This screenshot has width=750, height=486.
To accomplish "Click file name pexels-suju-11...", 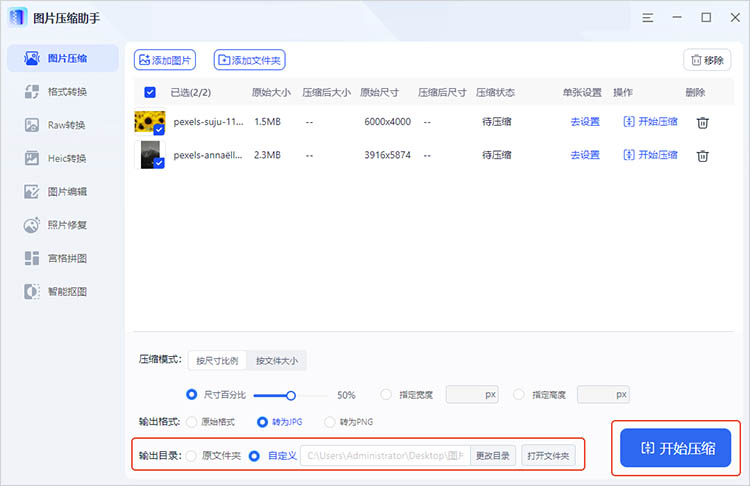I will pyautogui.click(x=208, y=122).
